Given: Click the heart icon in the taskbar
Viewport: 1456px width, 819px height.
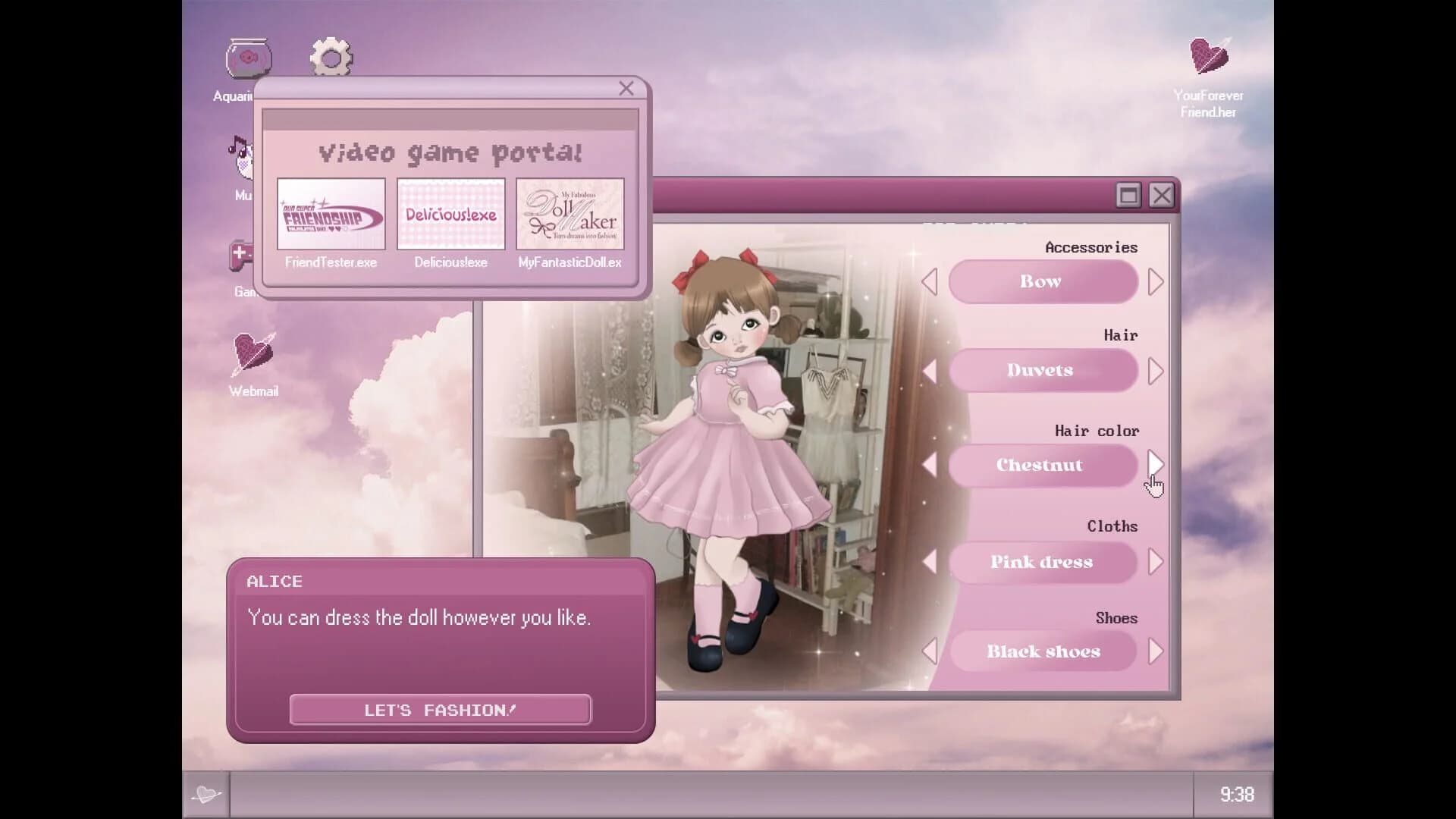Looking at the screenshot, I should tap(206, 793).
